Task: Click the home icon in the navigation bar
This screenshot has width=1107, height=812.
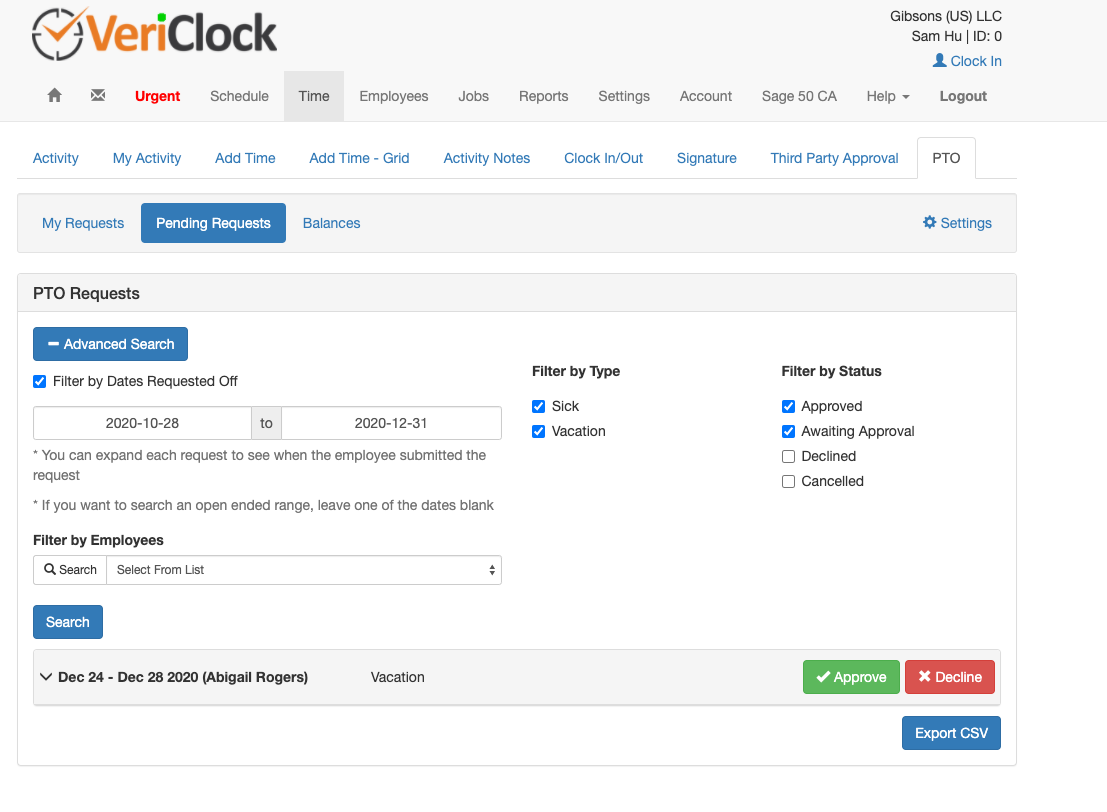Action: click(54, 95)
